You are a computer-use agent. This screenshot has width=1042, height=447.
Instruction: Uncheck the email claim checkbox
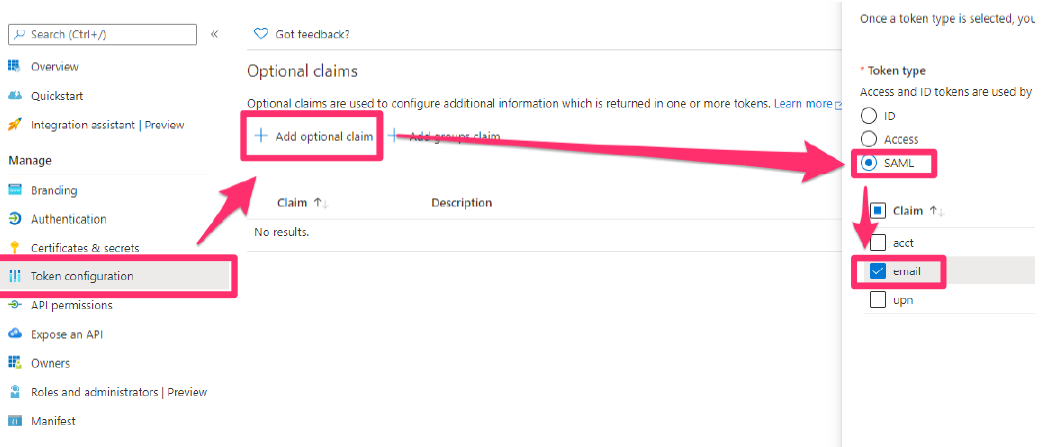tap(878, 271)
